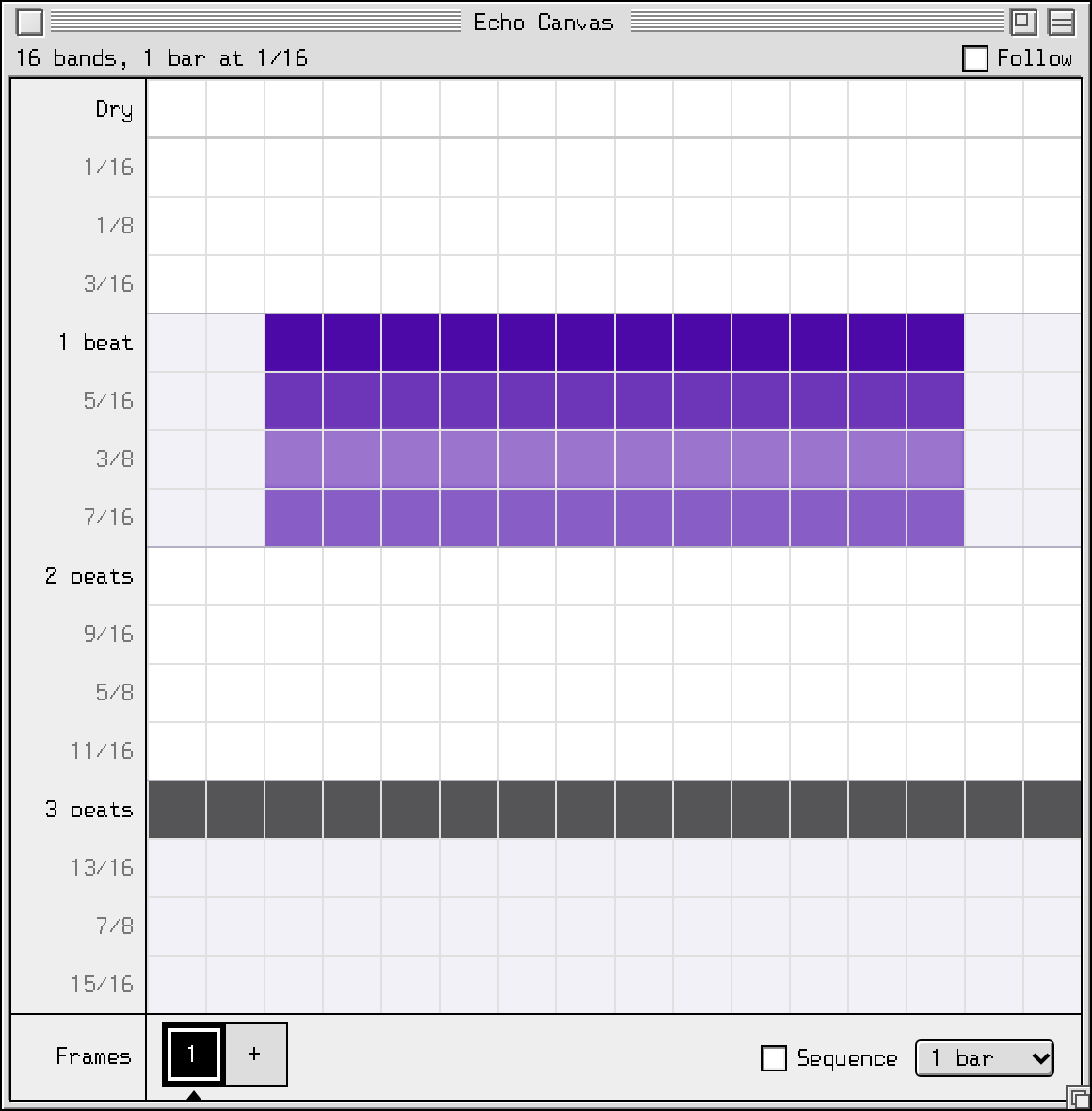Image resolution: width=1092 pixels, height=1111 pixels.
Task: Select the 3 beats row label
Action: tap(89, 809)
